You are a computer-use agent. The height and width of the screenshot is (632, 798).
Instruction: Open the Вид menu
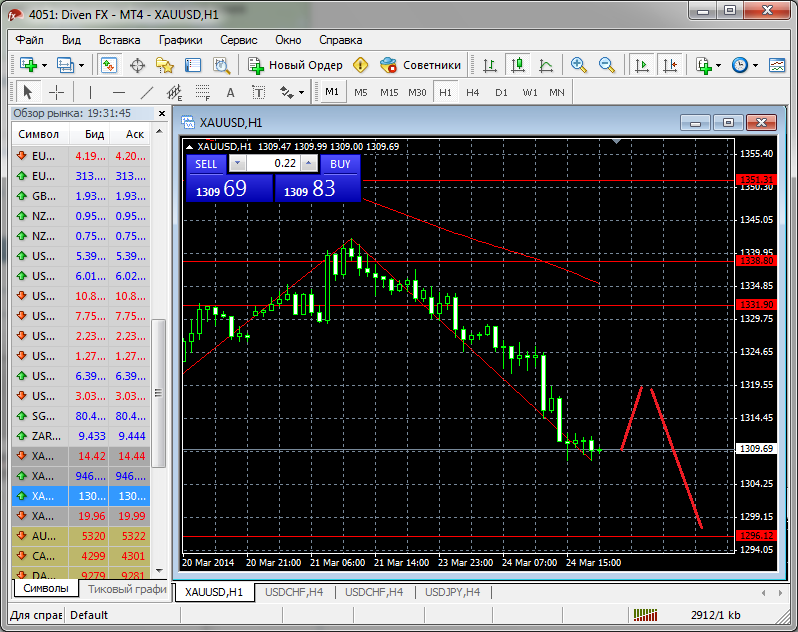point(71,40)
